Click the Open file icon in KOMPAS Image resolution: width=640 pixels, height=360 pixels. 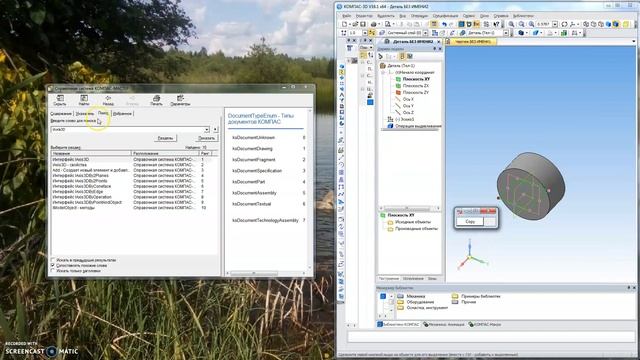355,24
